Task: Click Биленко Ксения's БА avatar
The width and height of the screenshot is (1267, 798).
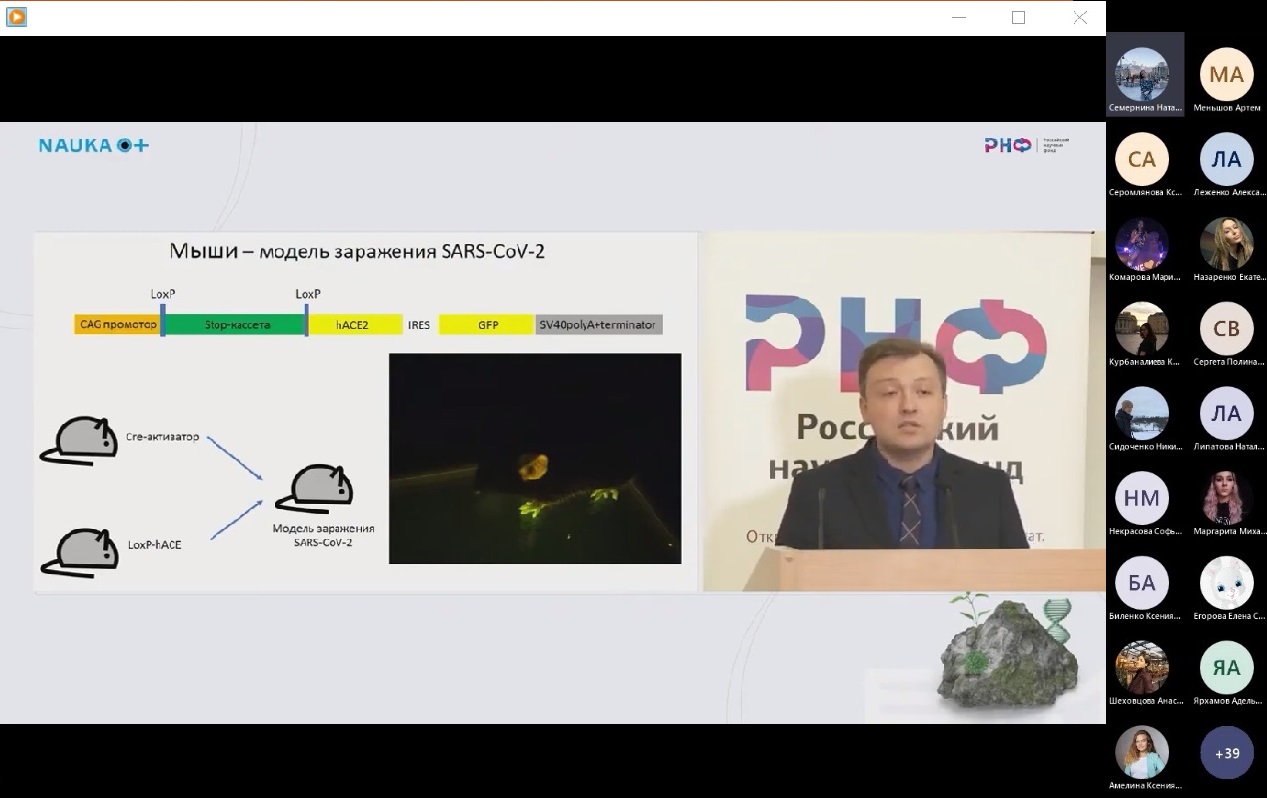Action: click(1141, 583)
